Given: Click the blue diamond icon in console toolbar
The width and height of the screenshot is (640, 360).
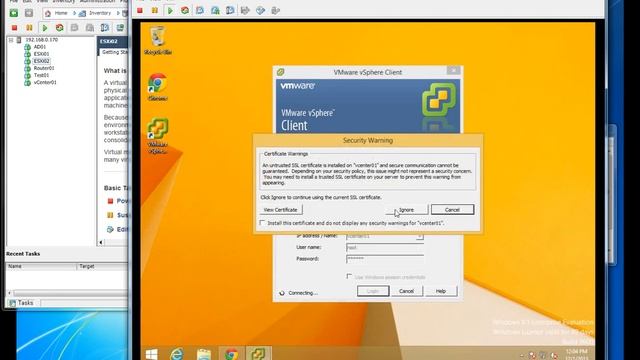Looking at the screenshot, I should pyautogui.click(x=260, y=11).
